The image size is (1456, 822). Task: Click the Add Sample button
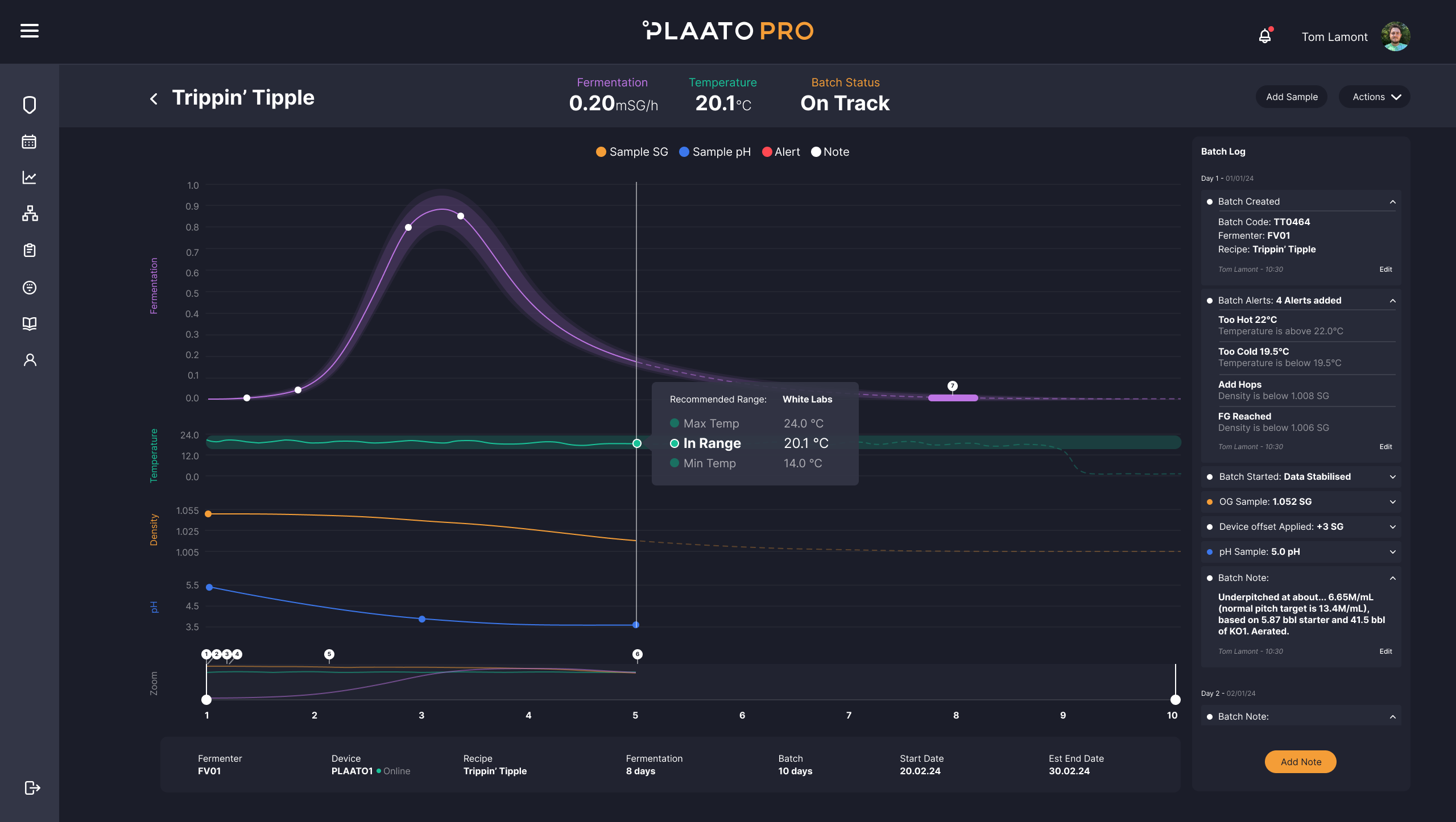[1292, 97]
